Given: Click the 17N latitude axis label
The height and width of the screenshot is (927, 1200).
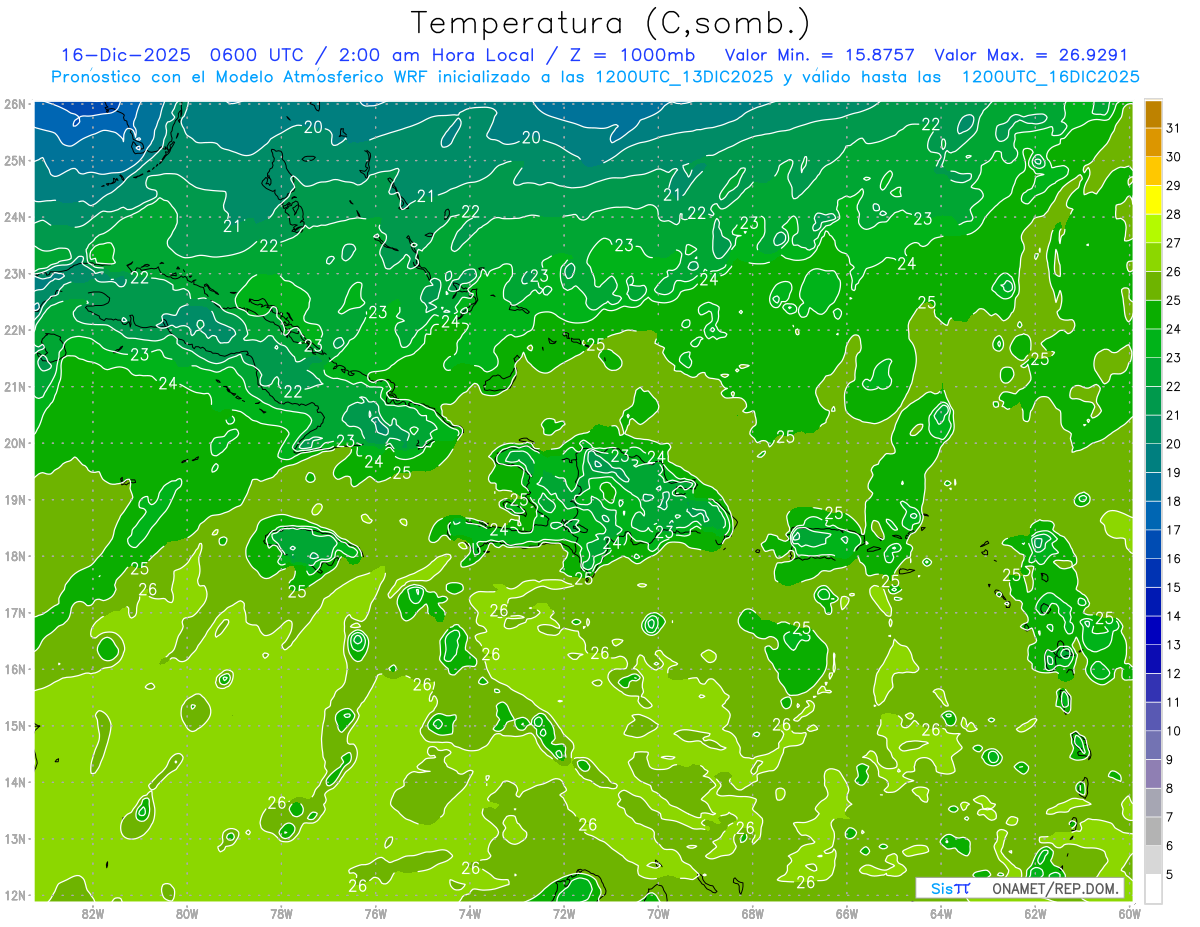Looking at the screenshot, I should [15, 612].
